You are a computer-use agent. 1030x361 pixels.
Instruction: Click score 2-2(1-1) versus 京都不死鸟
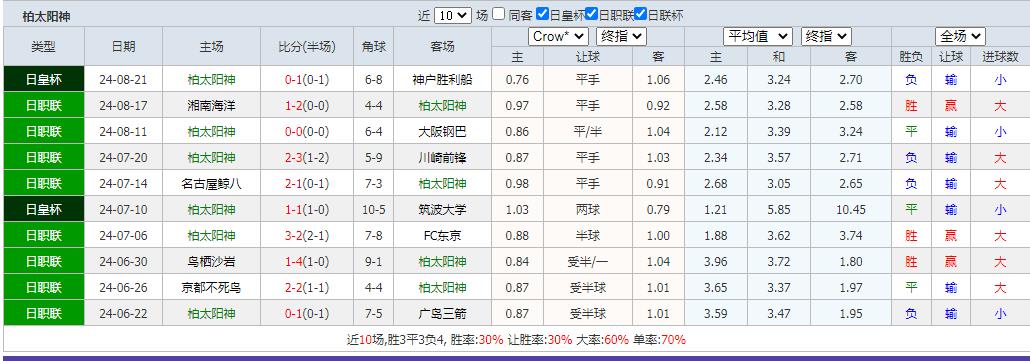pyautogui.click(x=307, y=287)
